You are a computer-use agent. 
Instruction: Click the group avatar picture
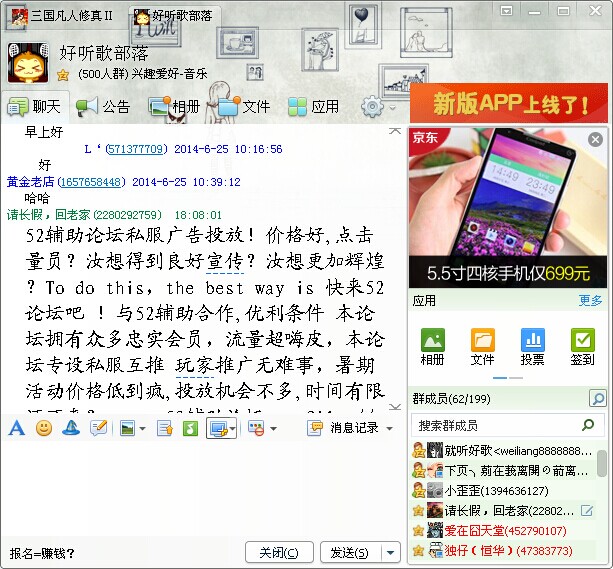click(28, 63)
